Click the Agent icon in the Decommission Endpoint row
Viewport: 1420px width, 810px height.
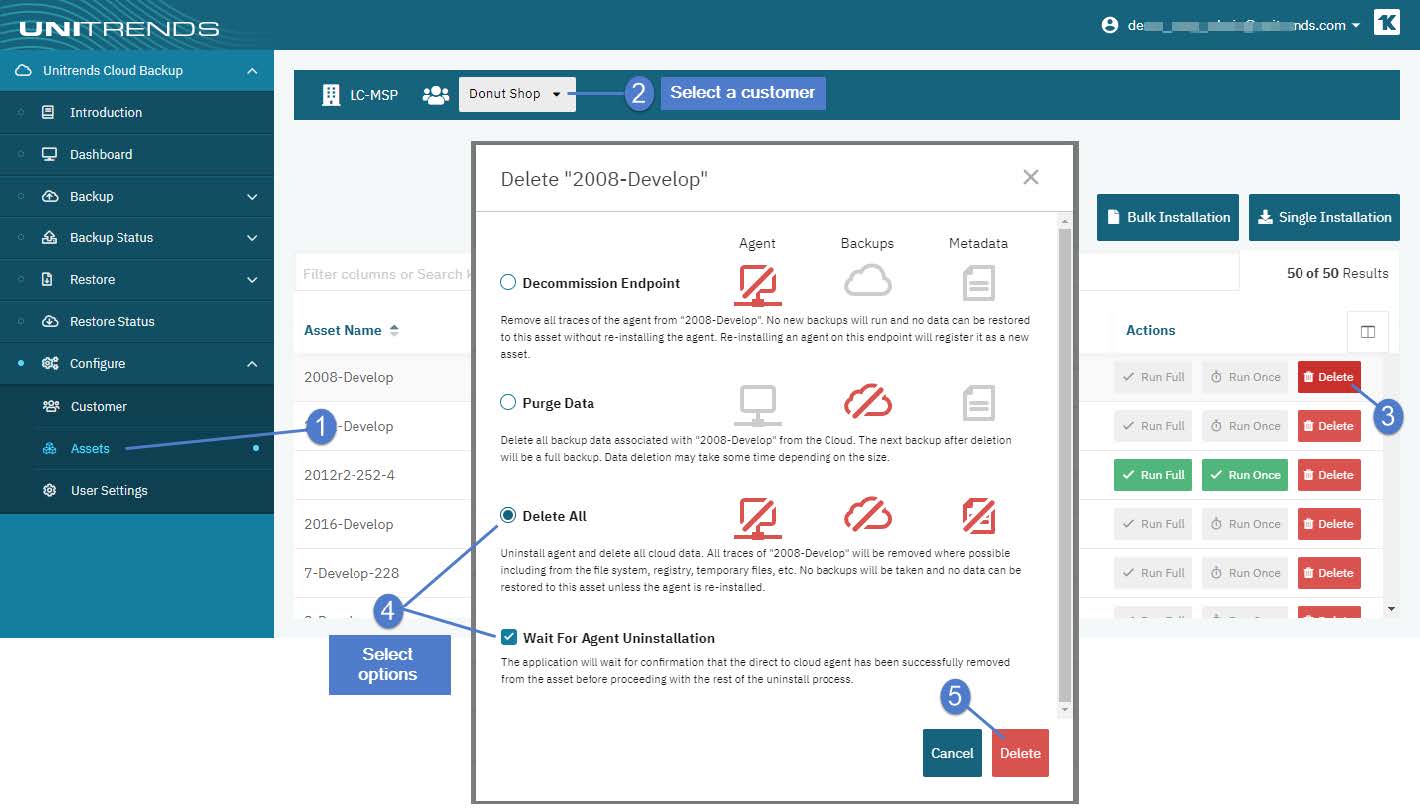tap(758, 284)
